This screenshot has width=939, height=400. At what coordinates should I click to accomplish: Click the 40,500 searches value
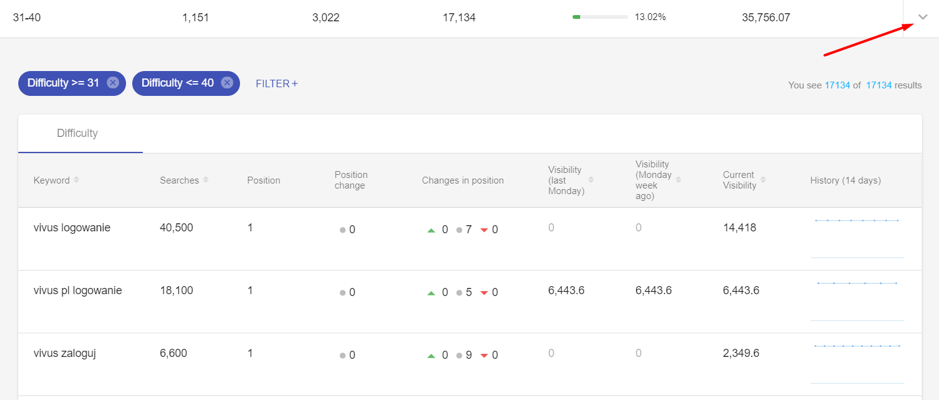tap(176, 228)
